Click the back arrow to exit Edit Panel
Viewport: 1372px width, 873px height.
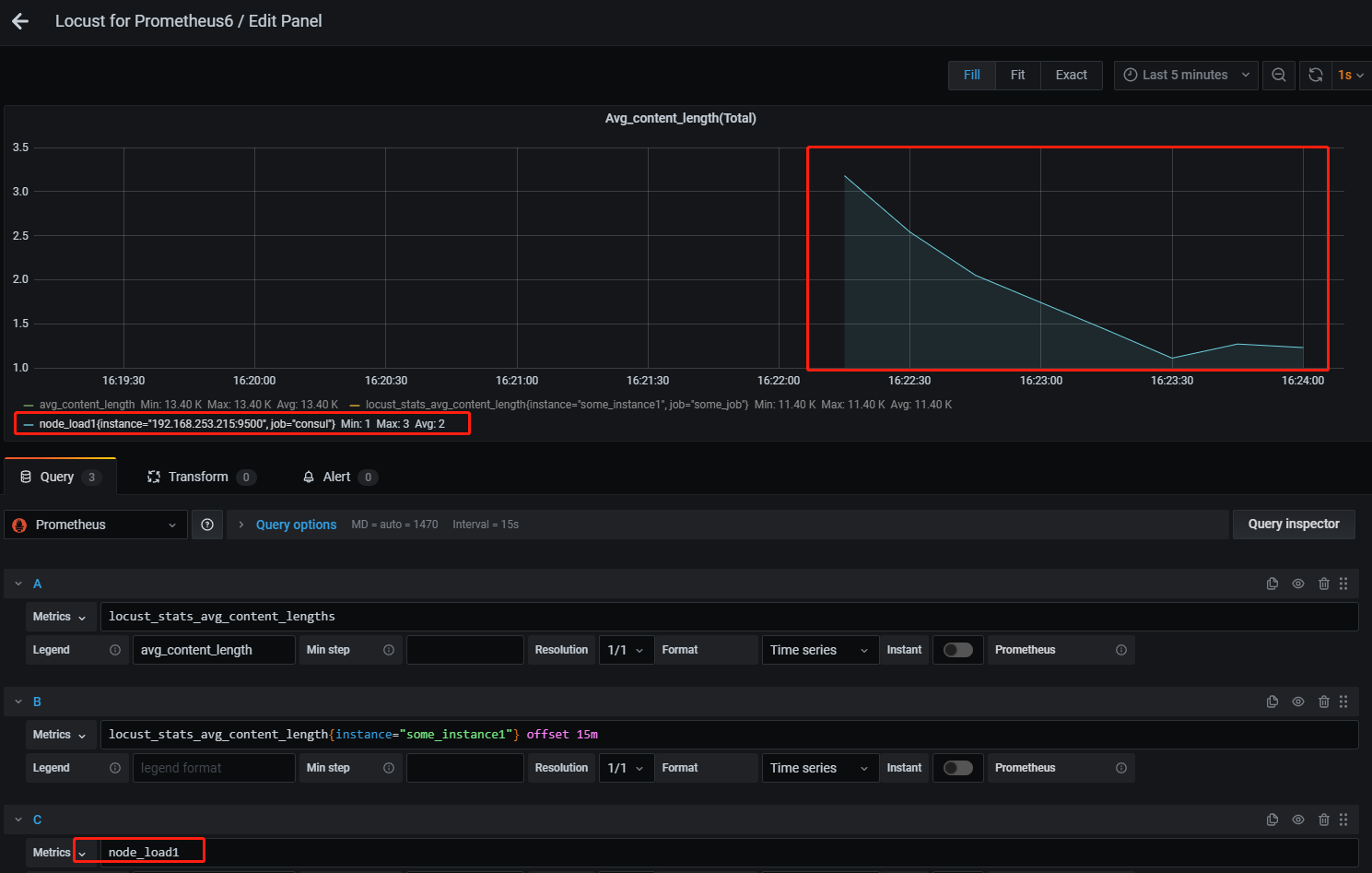(x=20, y=20)
